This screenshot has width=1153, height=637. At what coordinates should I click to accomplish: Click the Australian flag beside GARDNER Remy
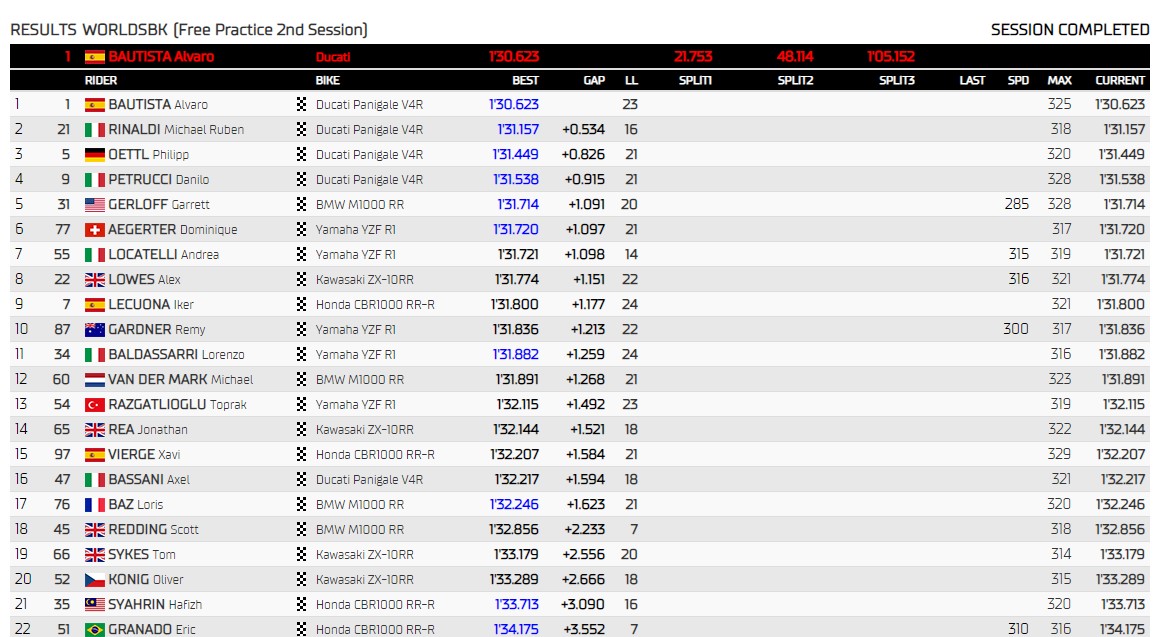95,329
